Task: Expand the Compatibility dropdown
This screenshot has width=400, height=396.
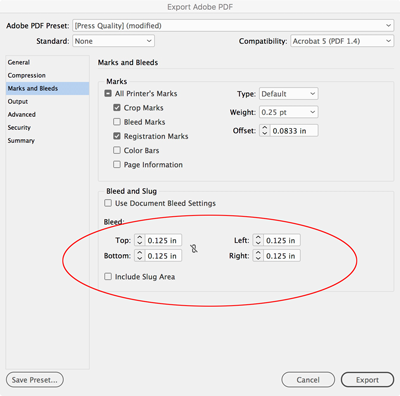Action: point(342,41)
